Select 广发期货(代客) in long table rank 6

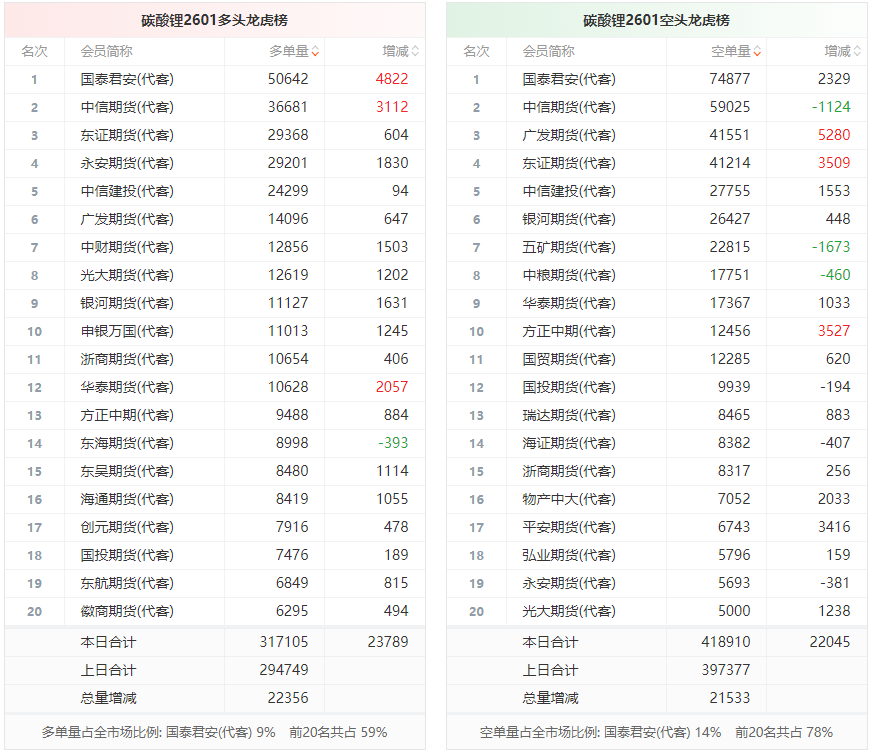[x=127, y=219]
